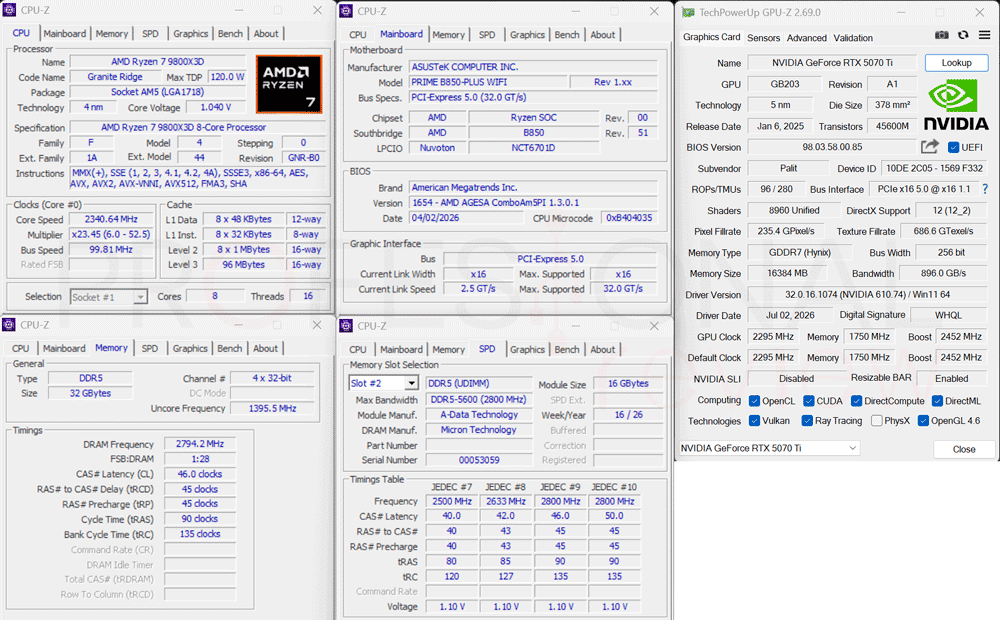Toggle the Ray Tracing checkbox
Image resolution: width=1000 pixels, height=620 pixels.
807,420
